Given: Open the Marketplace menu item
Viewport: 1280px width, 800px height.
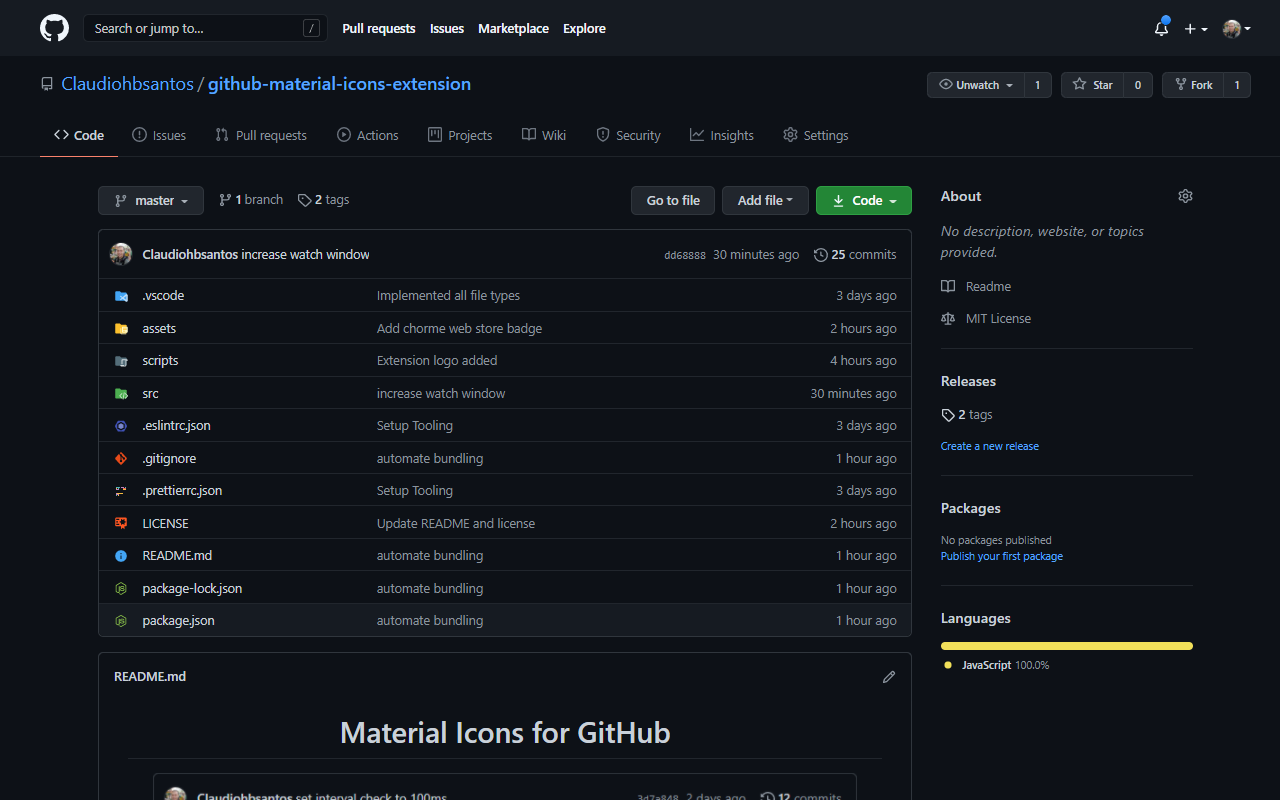Looking at the screenshot, I should click(513, 28).
